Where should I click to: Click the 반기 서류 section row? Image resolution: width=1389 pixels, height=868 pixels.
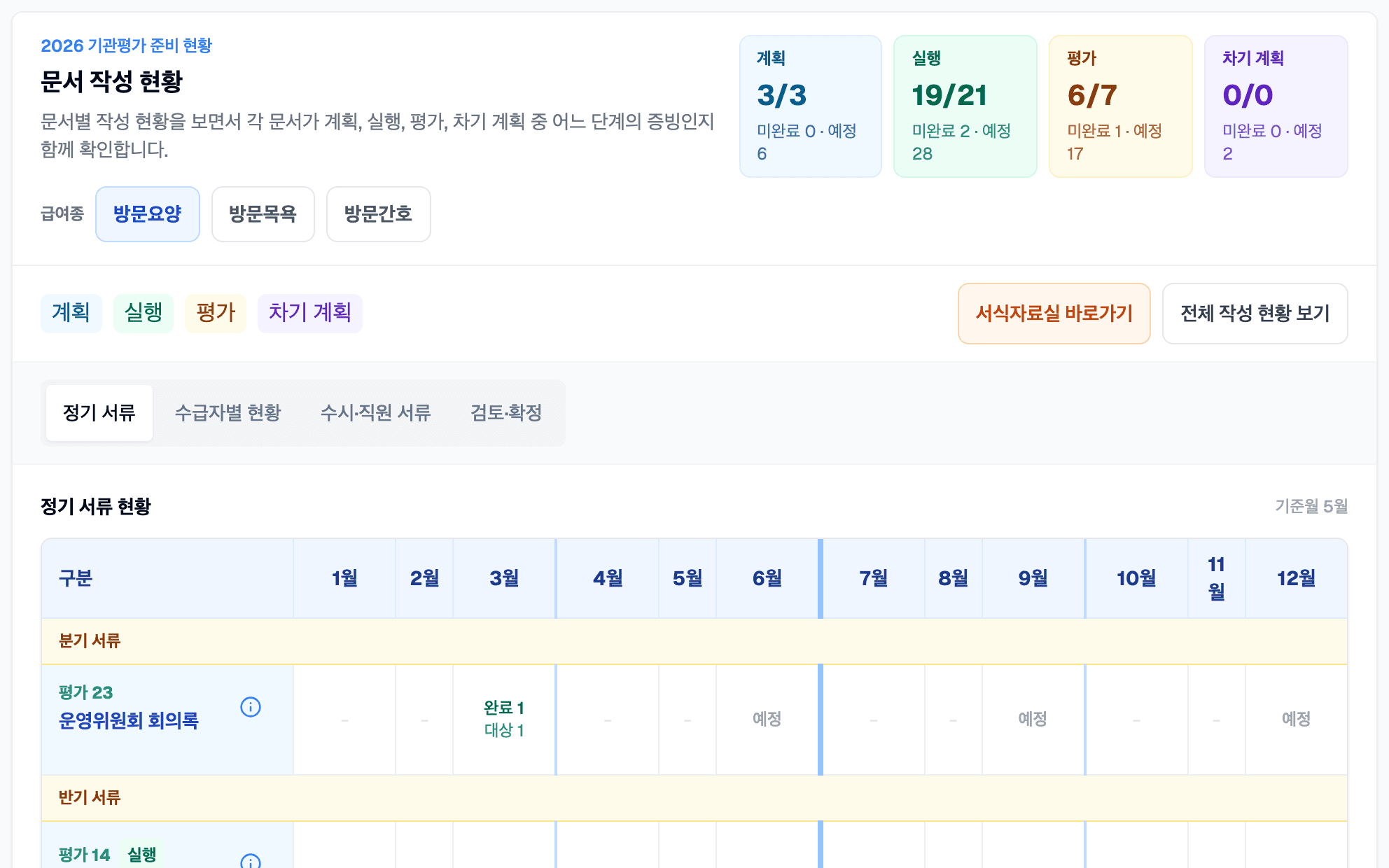click(x=694, y=798)
